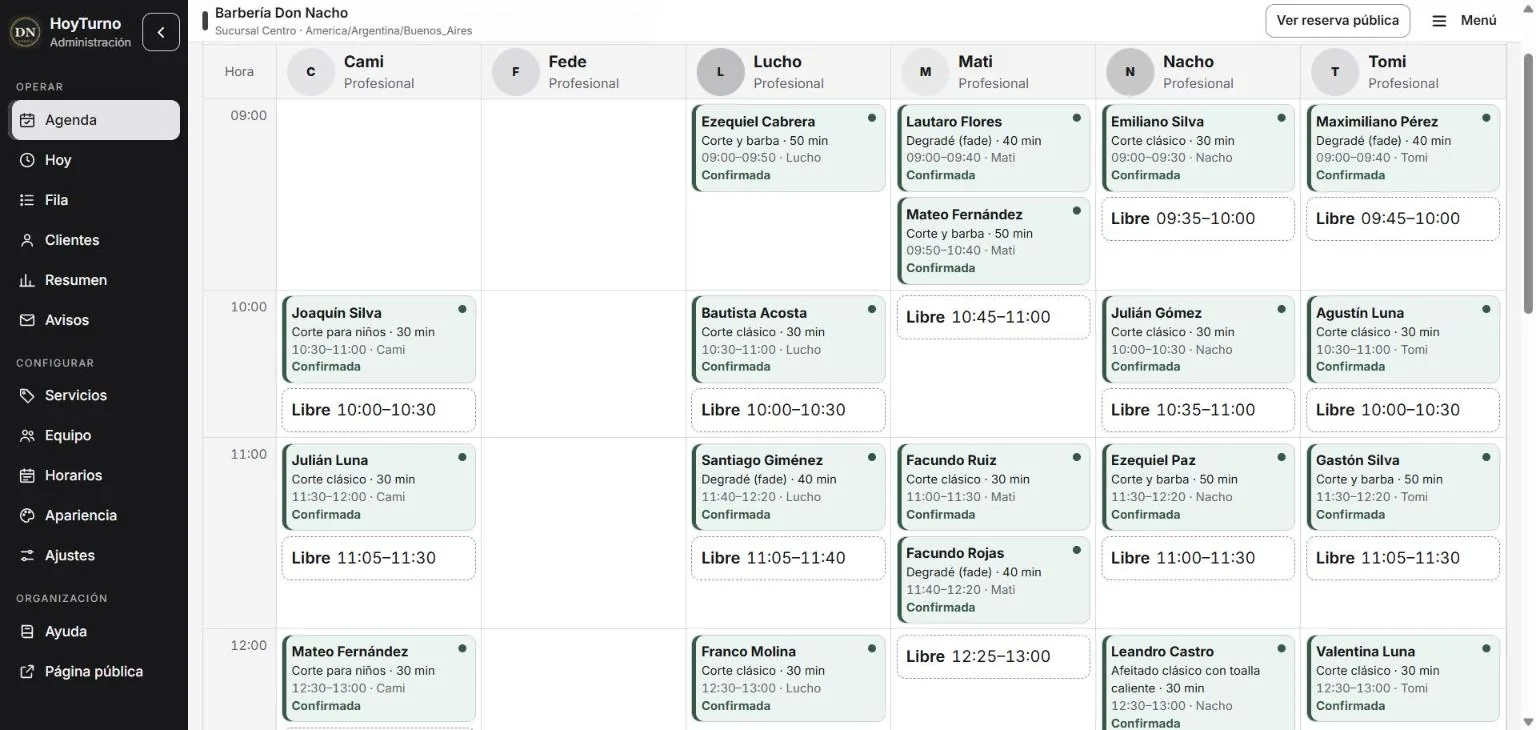The height and width of the screenshot is (730, 1536).
Task: Open the Apariencia palette icon
Action: click(27, 515)
